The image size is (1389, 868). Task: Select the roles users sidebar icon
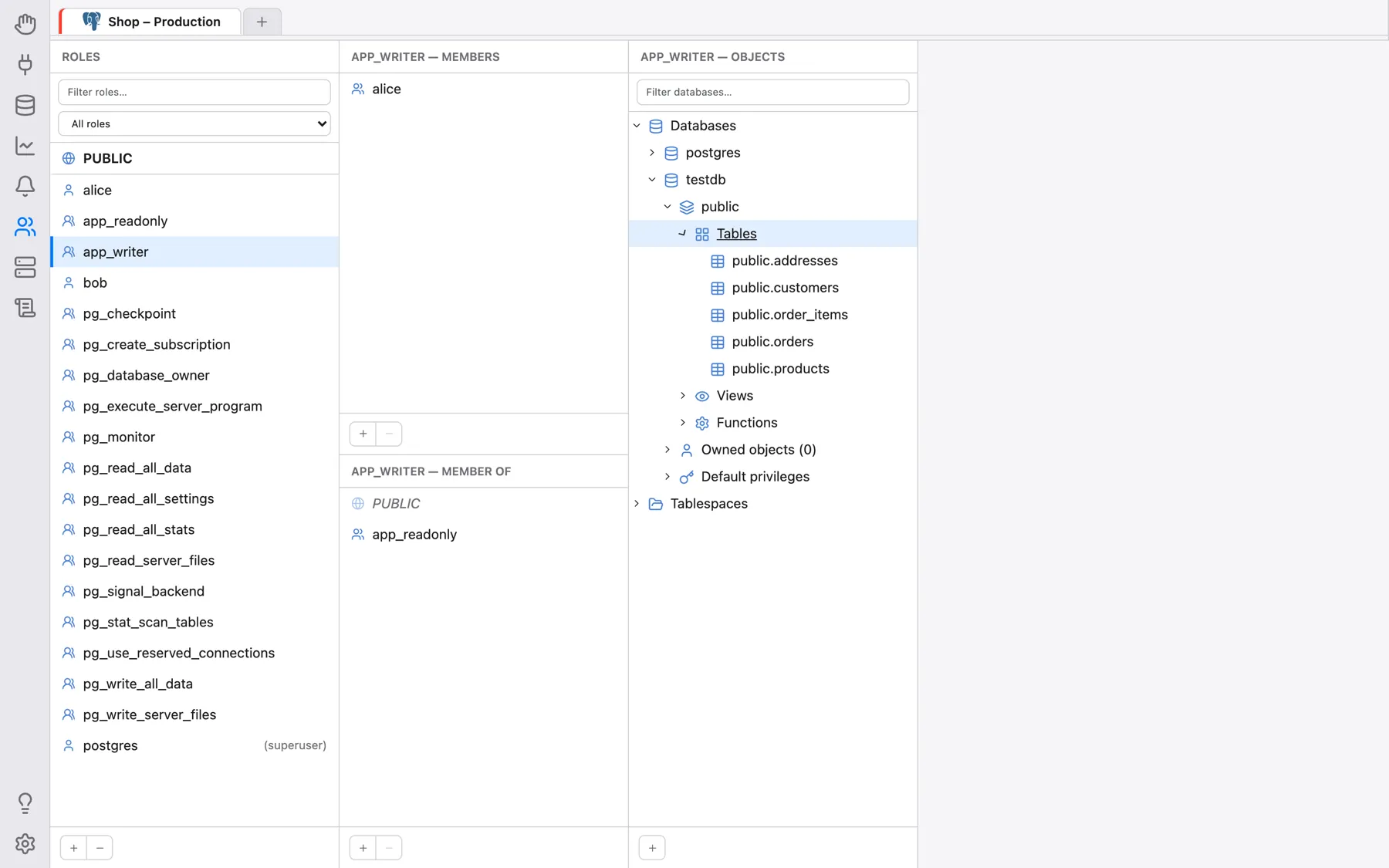tap(25, 226)
